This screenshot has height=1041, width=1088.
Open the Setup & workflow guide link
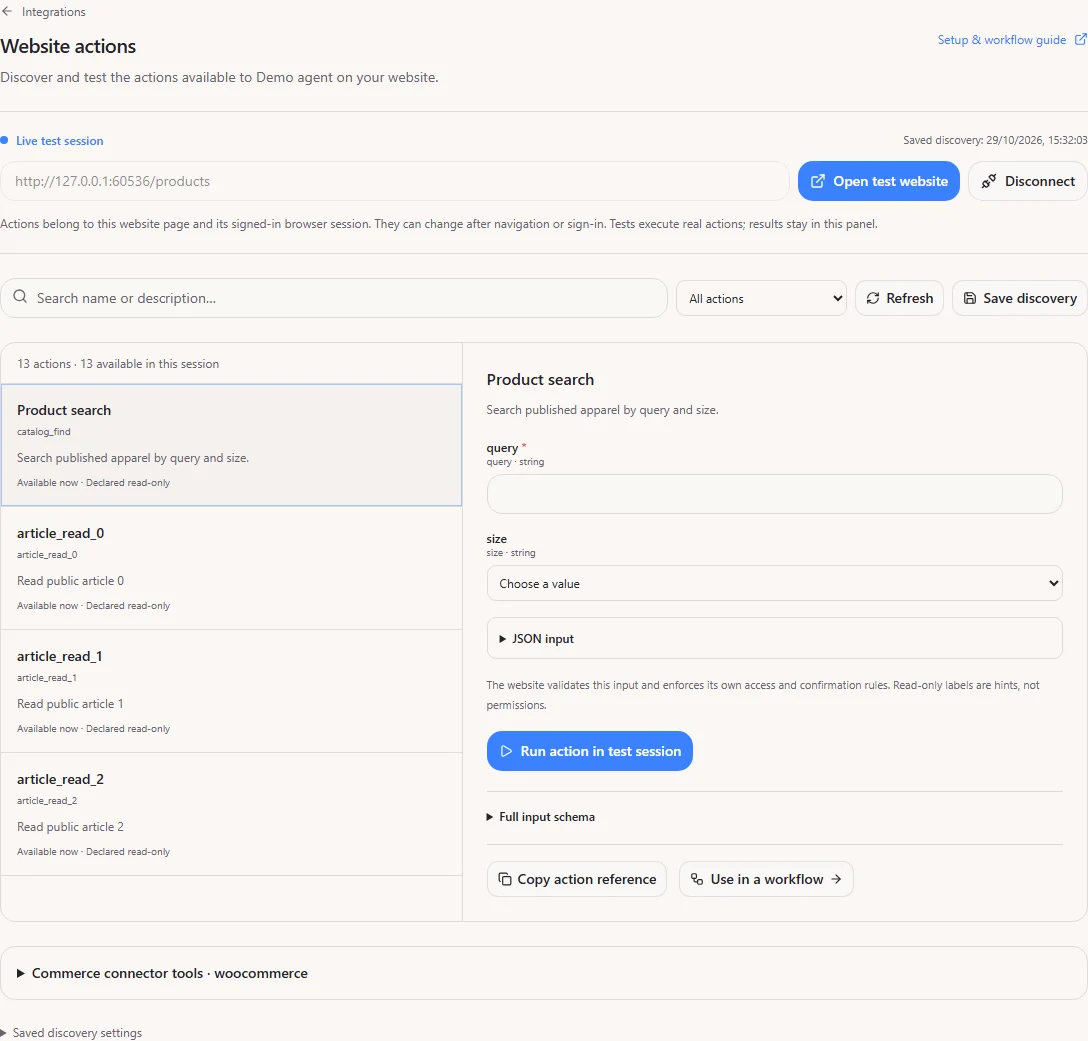coord(1001,40)
